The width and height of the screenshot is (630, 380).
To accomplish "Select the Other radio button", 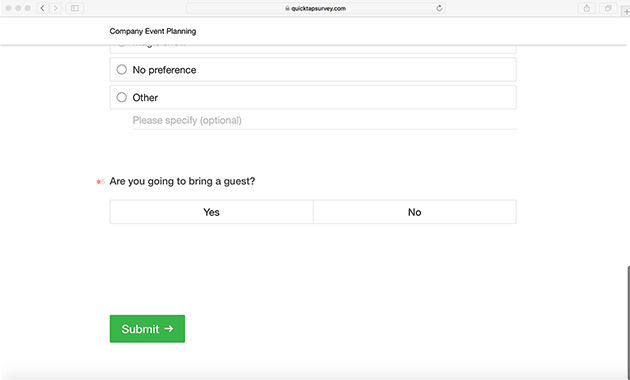I will 121,97.
